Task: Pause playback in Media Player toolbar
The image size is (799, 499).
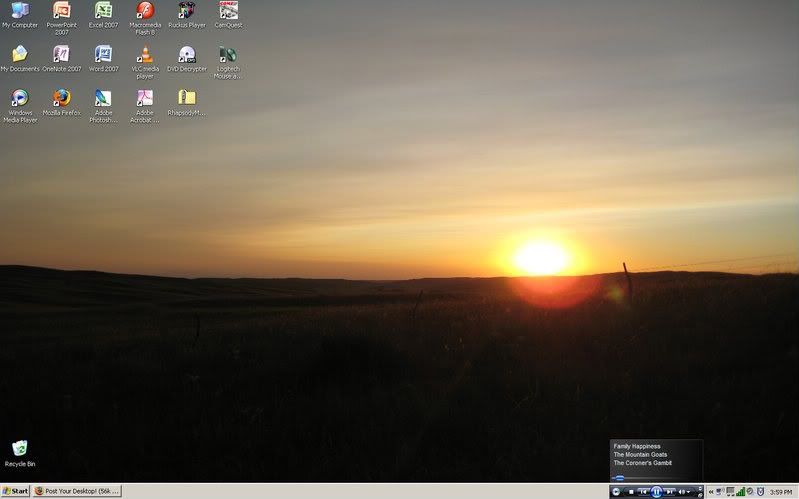Action: [656, 492]
